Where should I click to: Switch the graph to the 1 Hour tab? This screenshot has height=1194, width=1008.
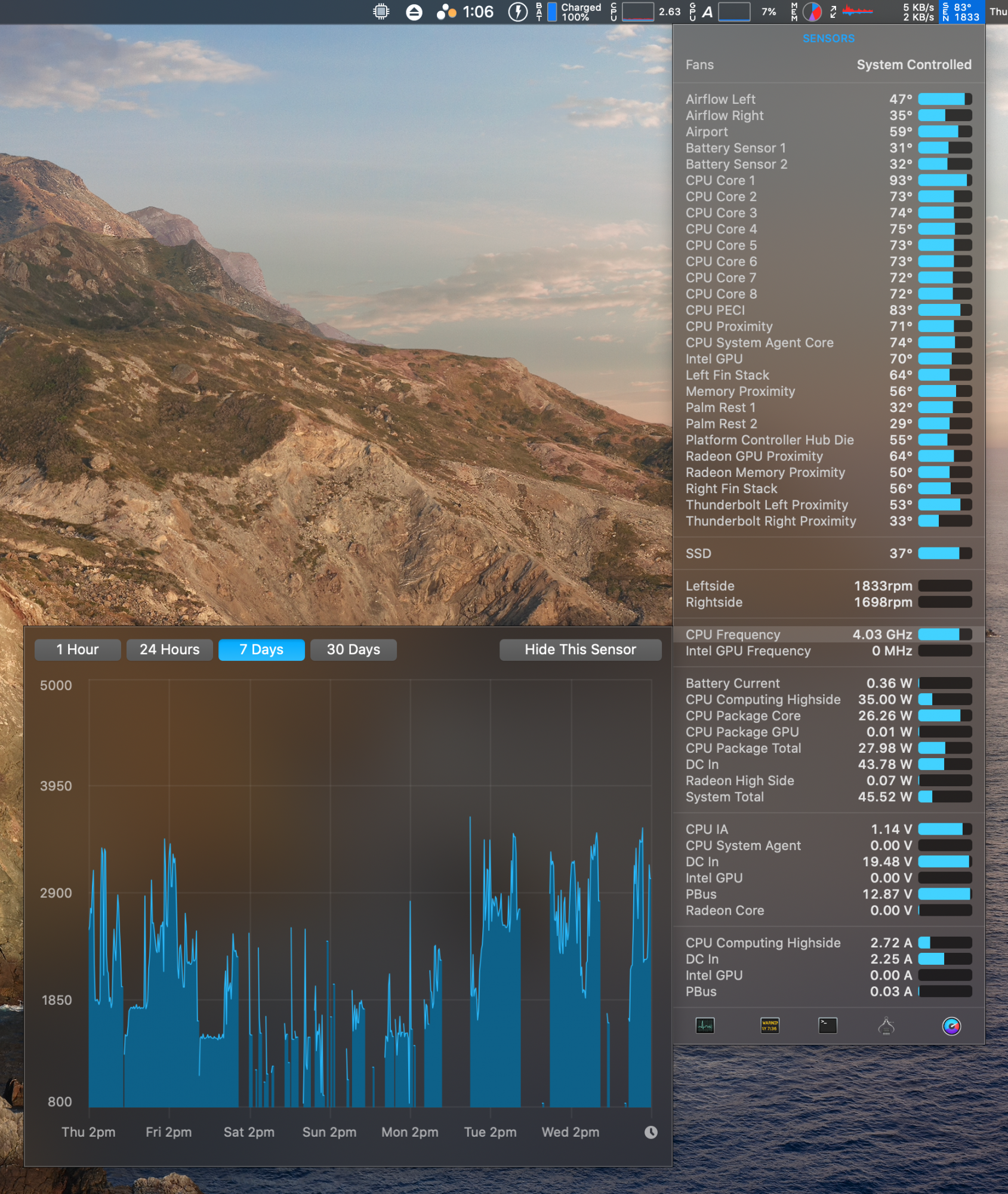pos(78,650)
